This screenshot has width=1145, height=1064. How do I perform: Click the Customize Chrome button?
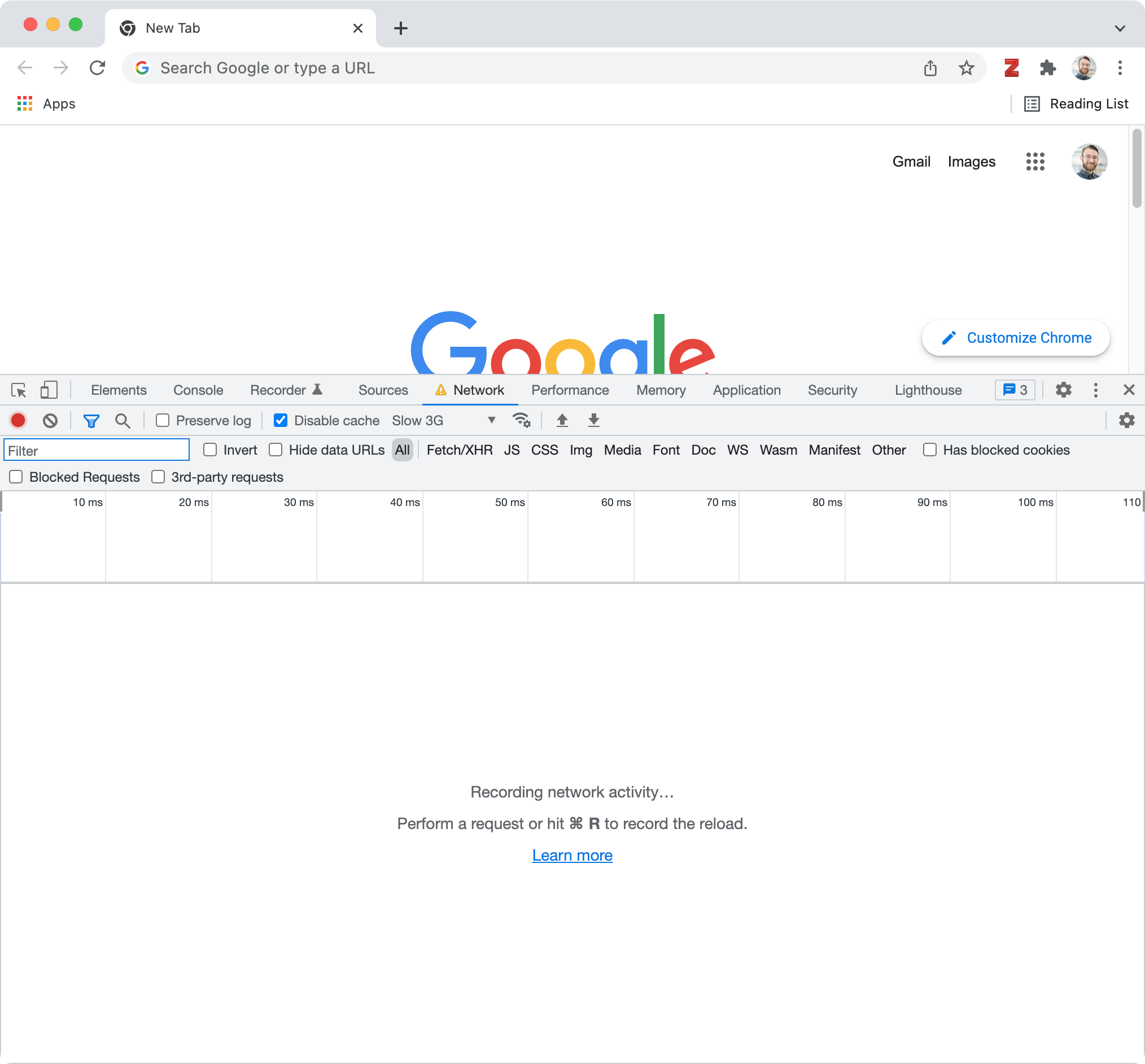pyautogui.click(x=1016, y=338)
